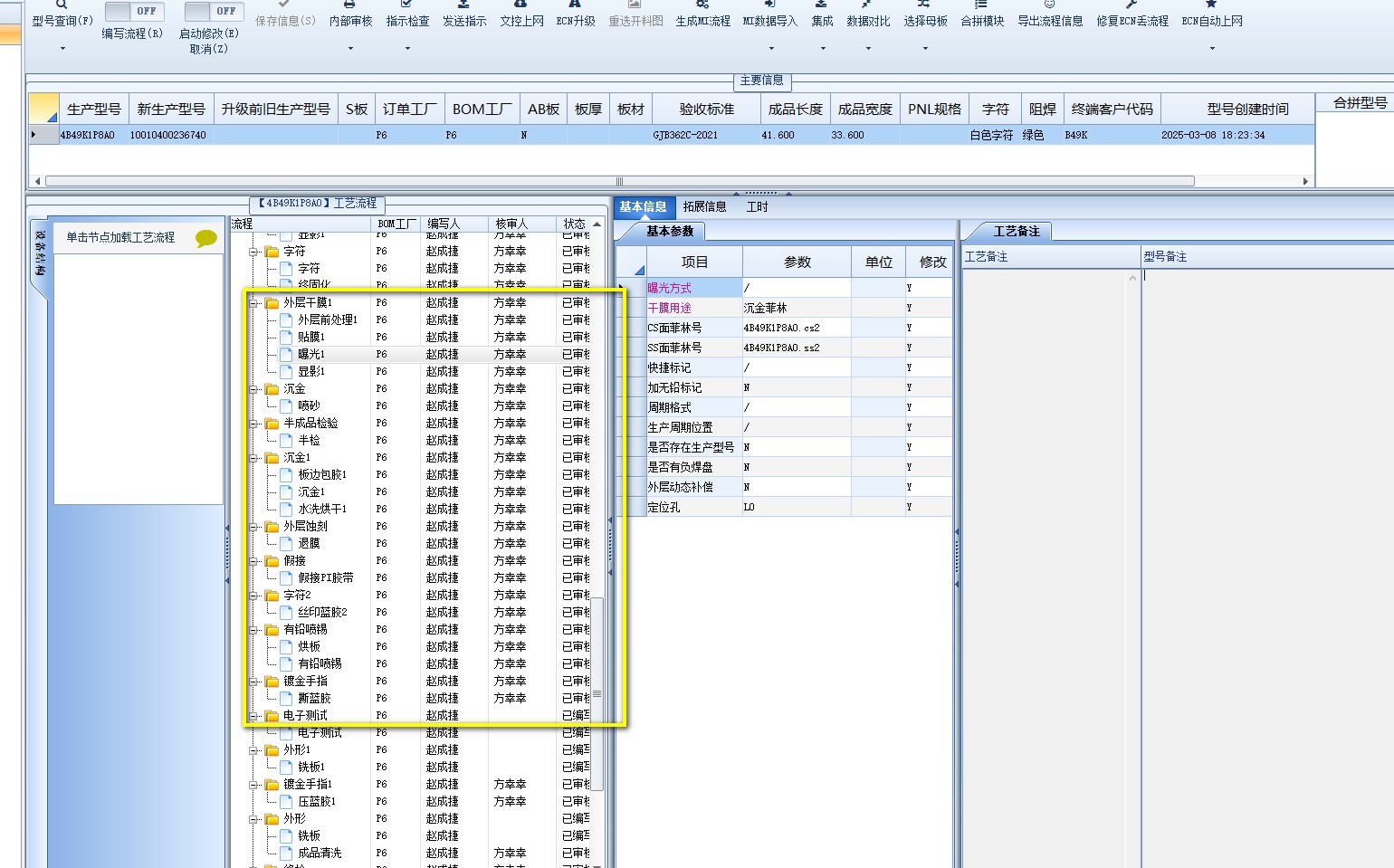This screenshot has height=868, width=1394.
Task: Click the folder icon next to 外层蚀刻
Action: click(x=272, y=526)
